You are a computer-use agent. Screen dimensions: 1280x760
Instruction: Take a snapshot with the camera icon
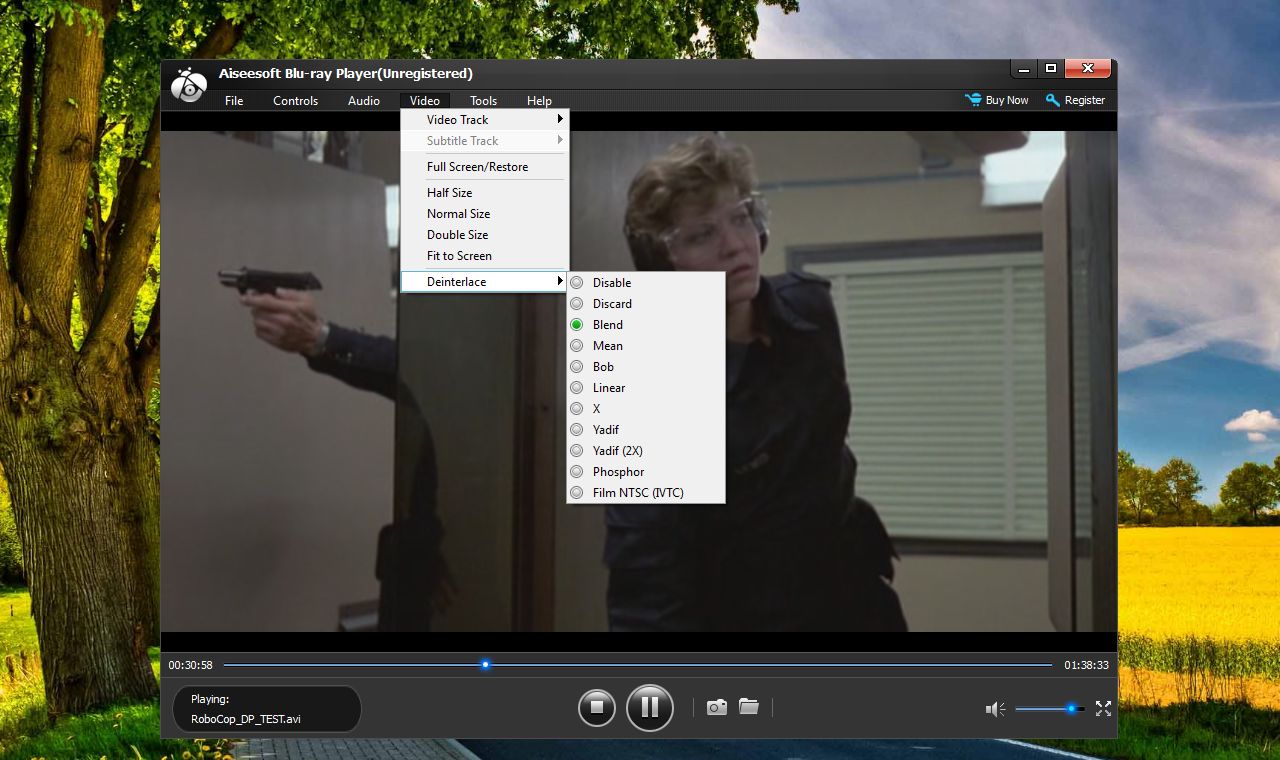[717, 707]
